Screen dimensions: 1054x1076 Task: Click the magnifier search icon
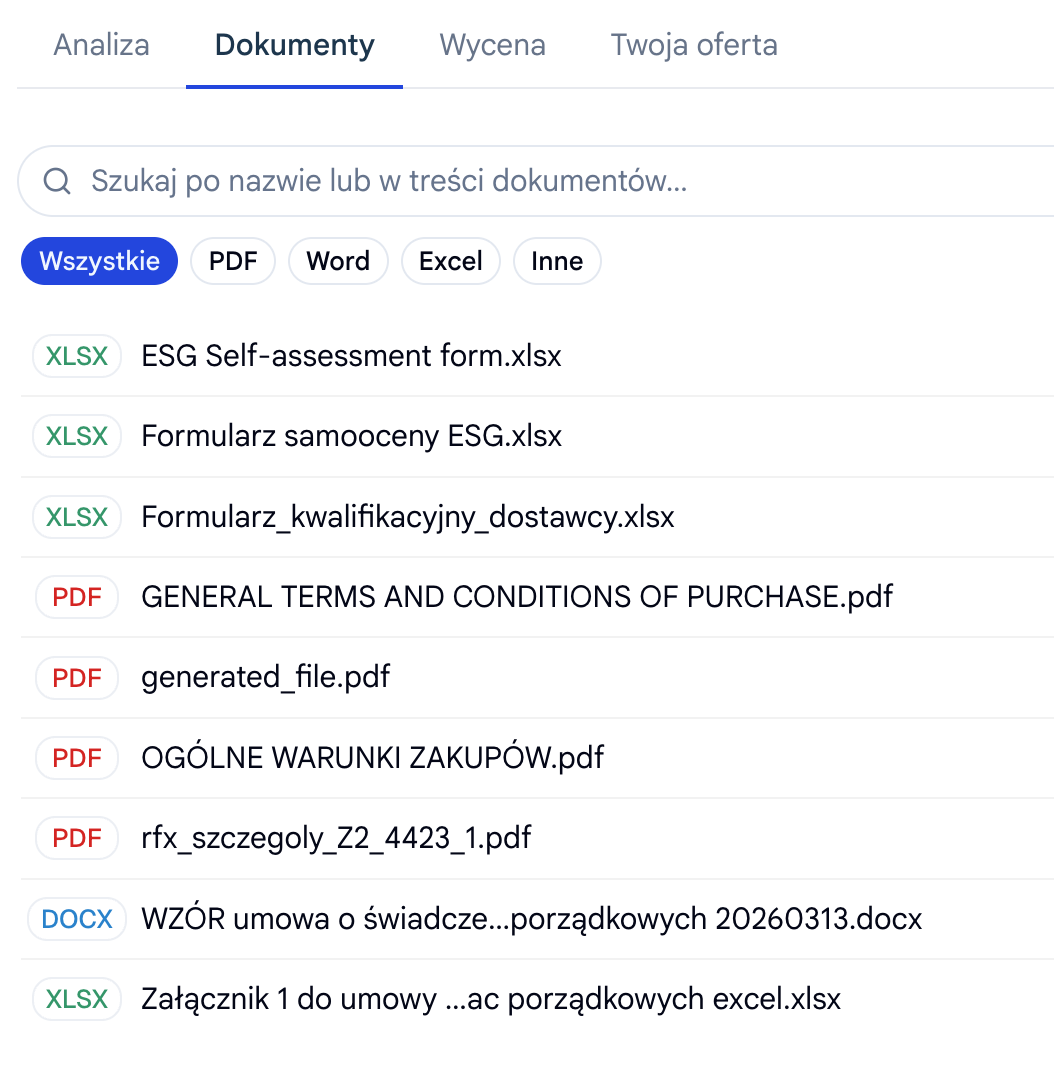(57, 181)
